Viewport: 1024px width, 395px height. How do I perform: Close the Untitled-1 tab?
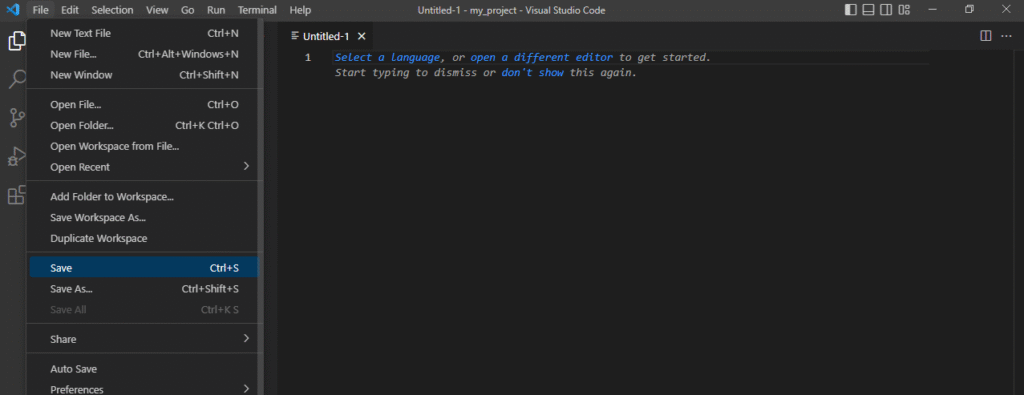tap(361, 37)
